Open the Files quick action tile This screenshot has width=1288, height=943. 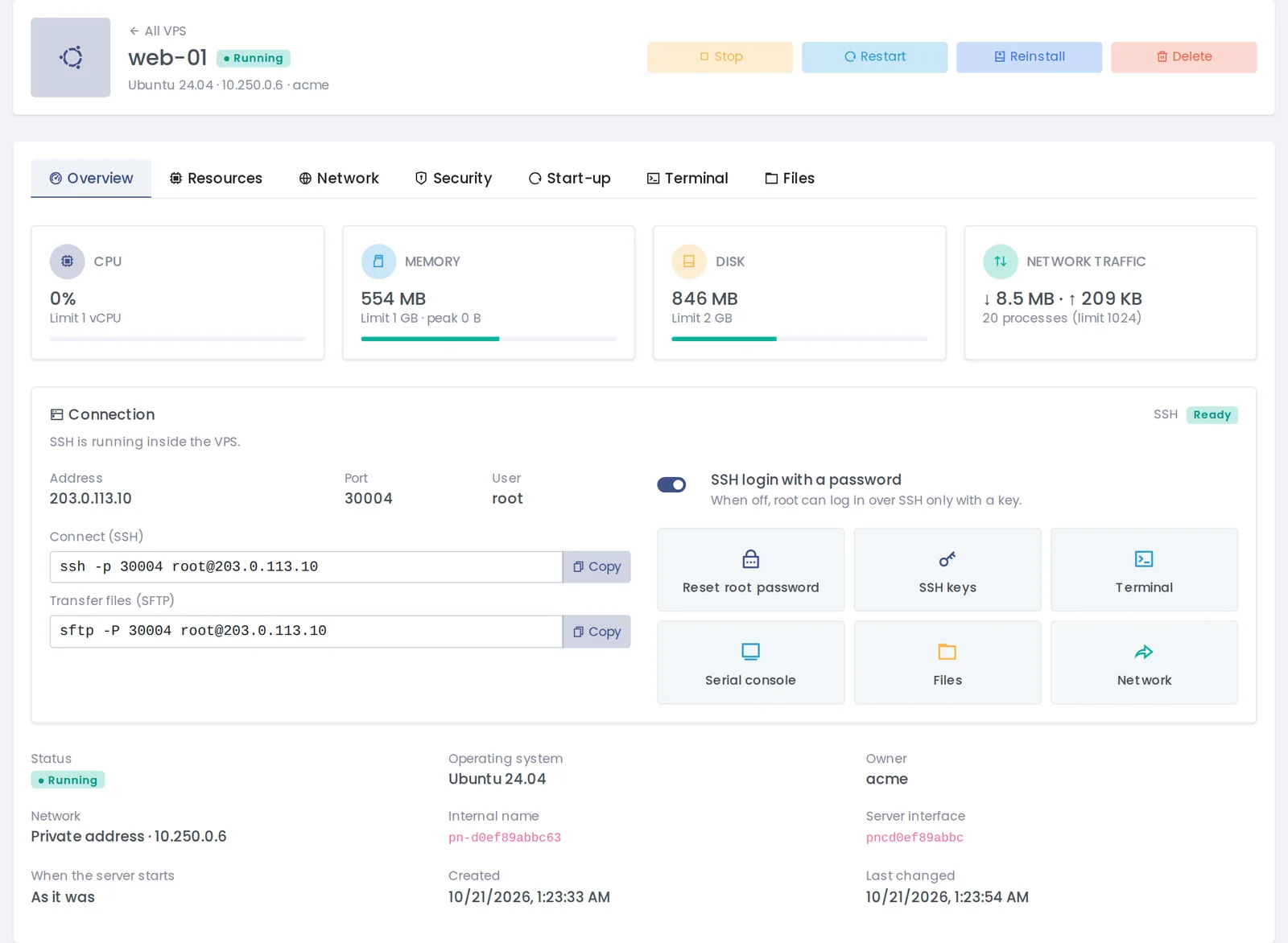pyautogui.click(x=947, y=662)
